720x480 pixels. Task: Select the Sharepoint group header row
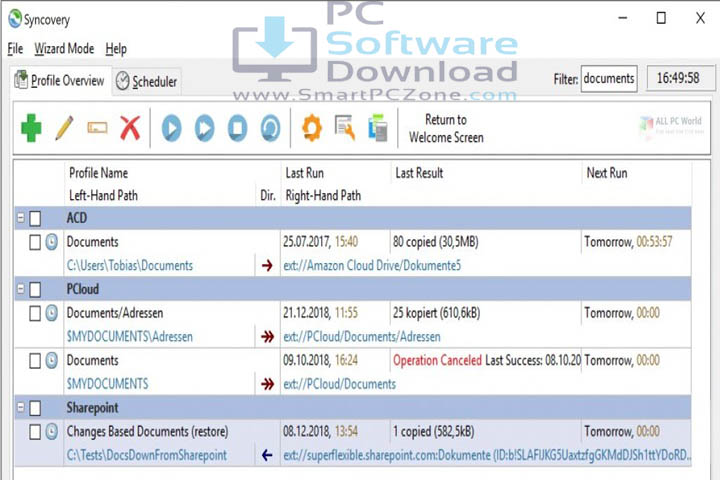pos(353,407)
